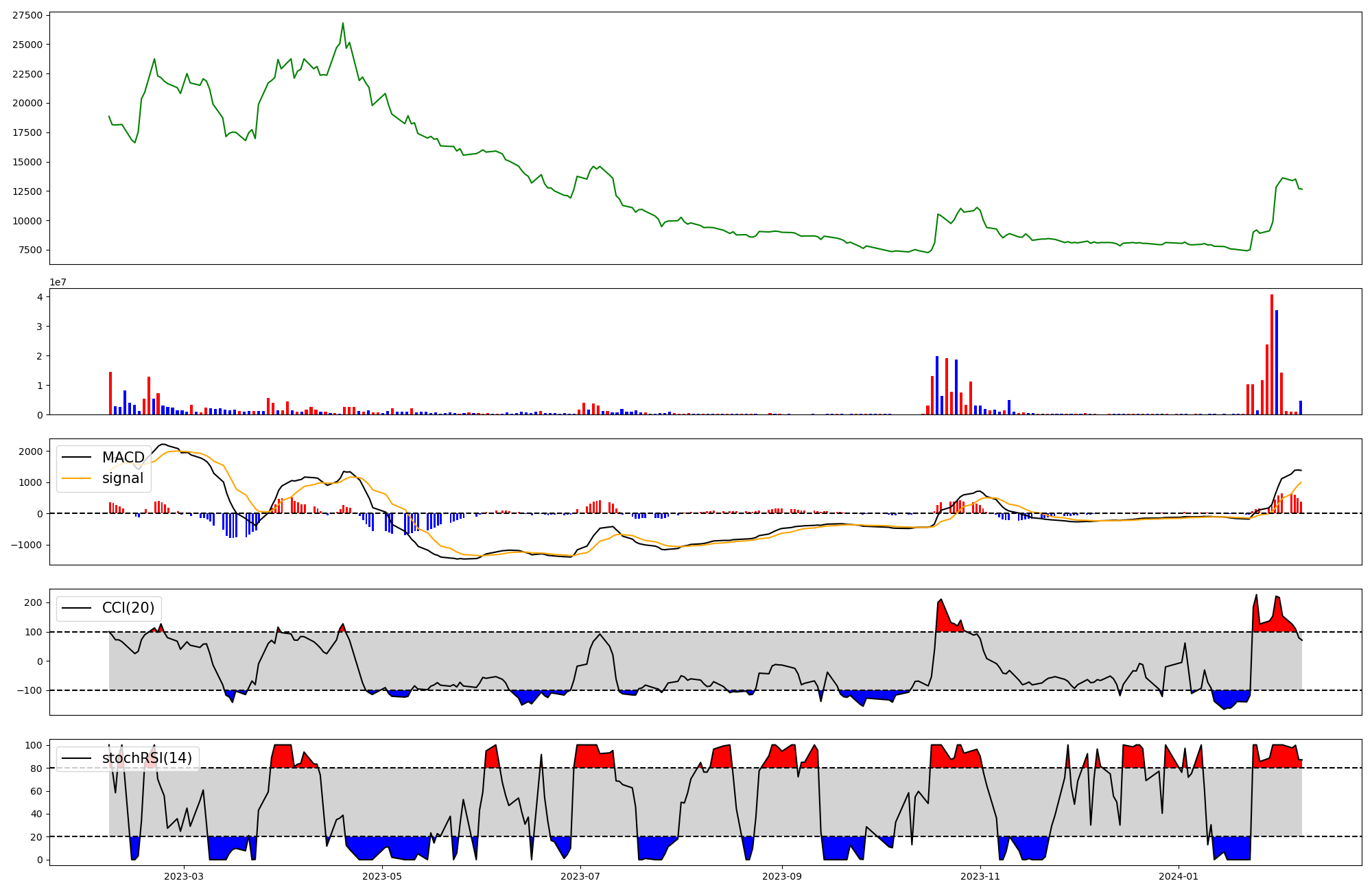Click the MACD legend label
The image size is (1372, 892).
tap(123, 458)
